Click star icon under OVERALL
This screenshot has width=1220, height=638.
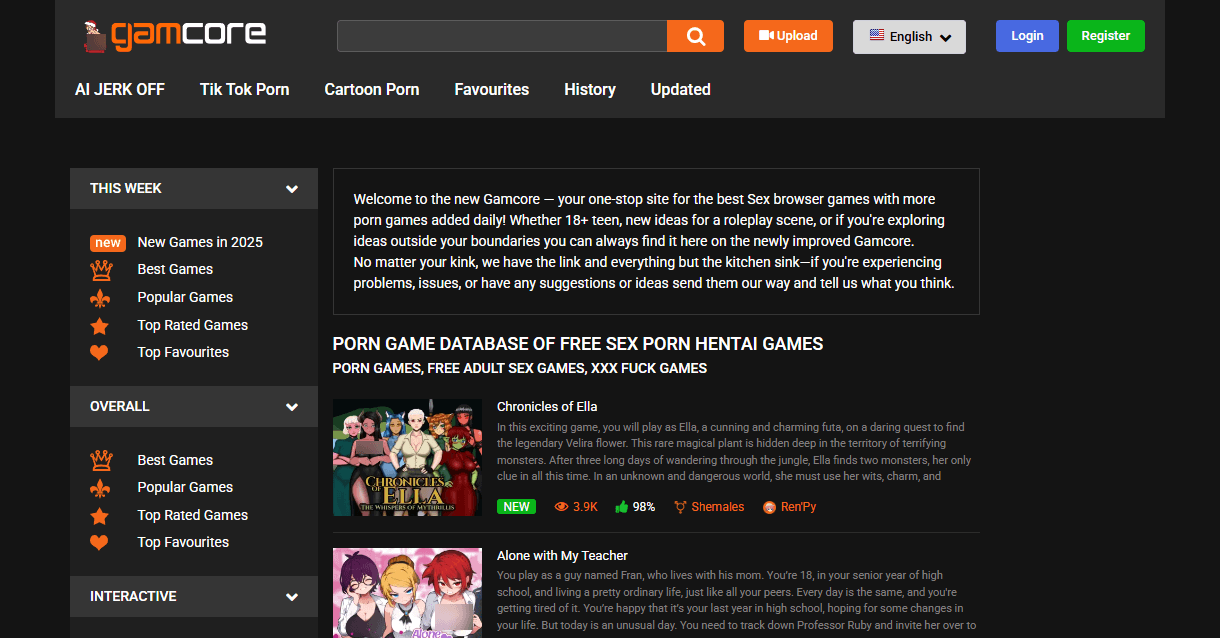pos(99,516)
